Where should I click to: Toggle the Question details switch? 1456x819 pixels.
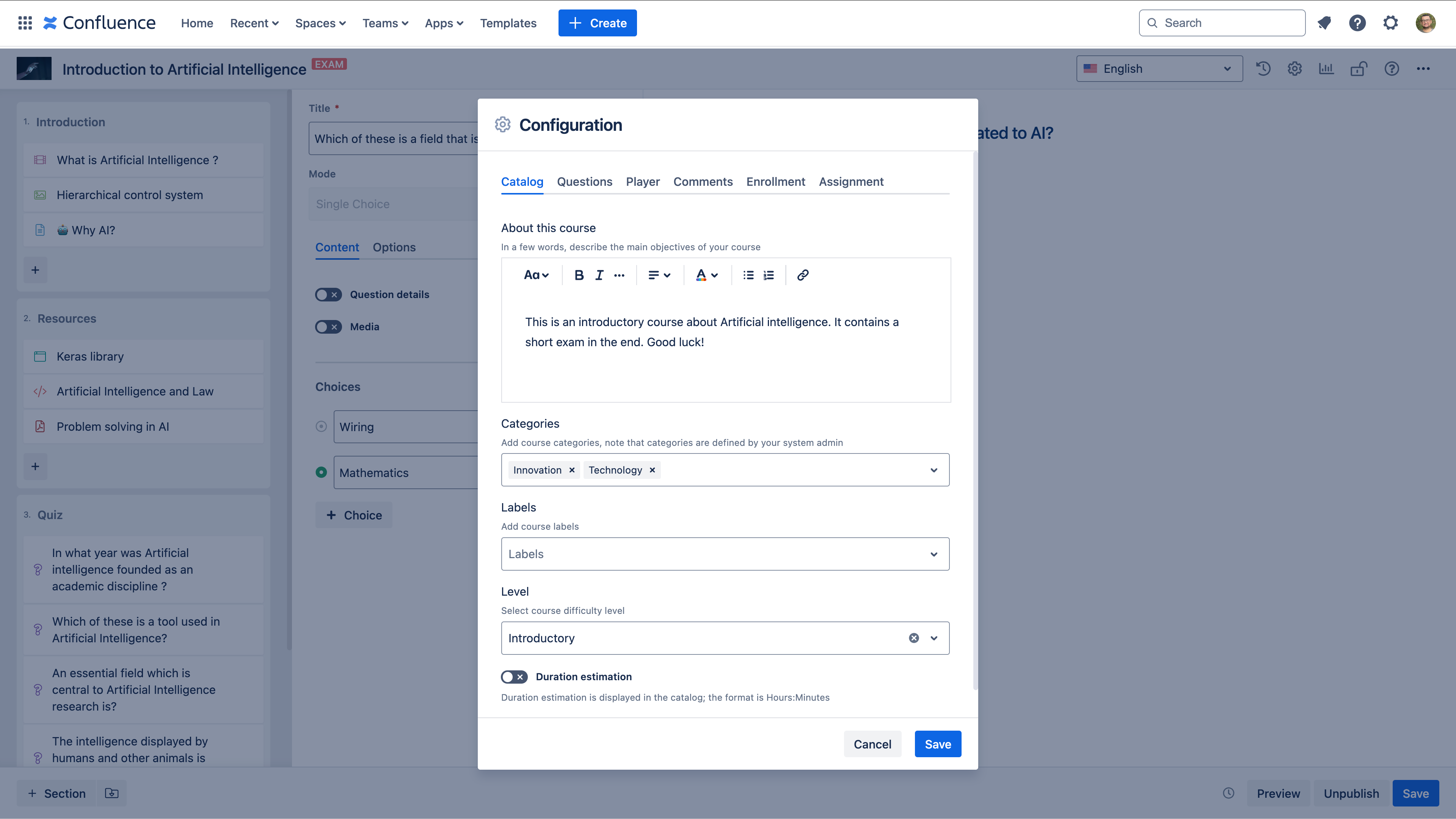(328, 295)
